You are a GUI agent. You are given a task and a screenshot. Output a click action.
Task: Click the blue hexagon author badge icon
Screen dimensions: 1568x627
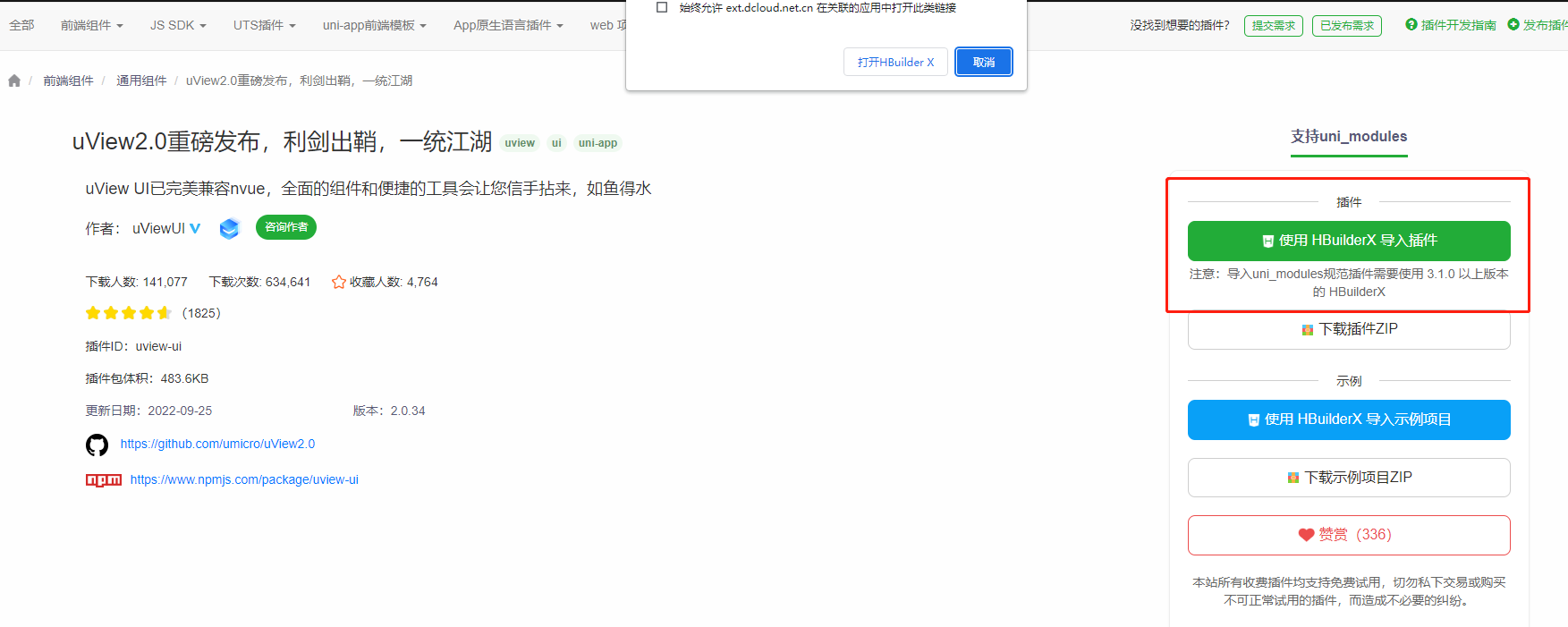(x=230, y=228)
